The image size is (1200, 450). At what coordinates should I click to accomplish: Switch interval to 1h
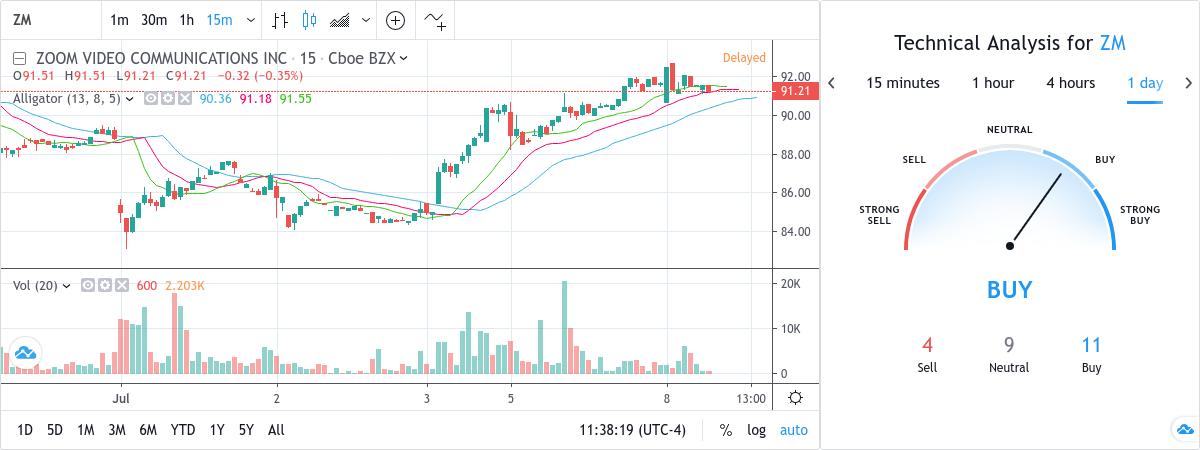(x=187, y=20)
